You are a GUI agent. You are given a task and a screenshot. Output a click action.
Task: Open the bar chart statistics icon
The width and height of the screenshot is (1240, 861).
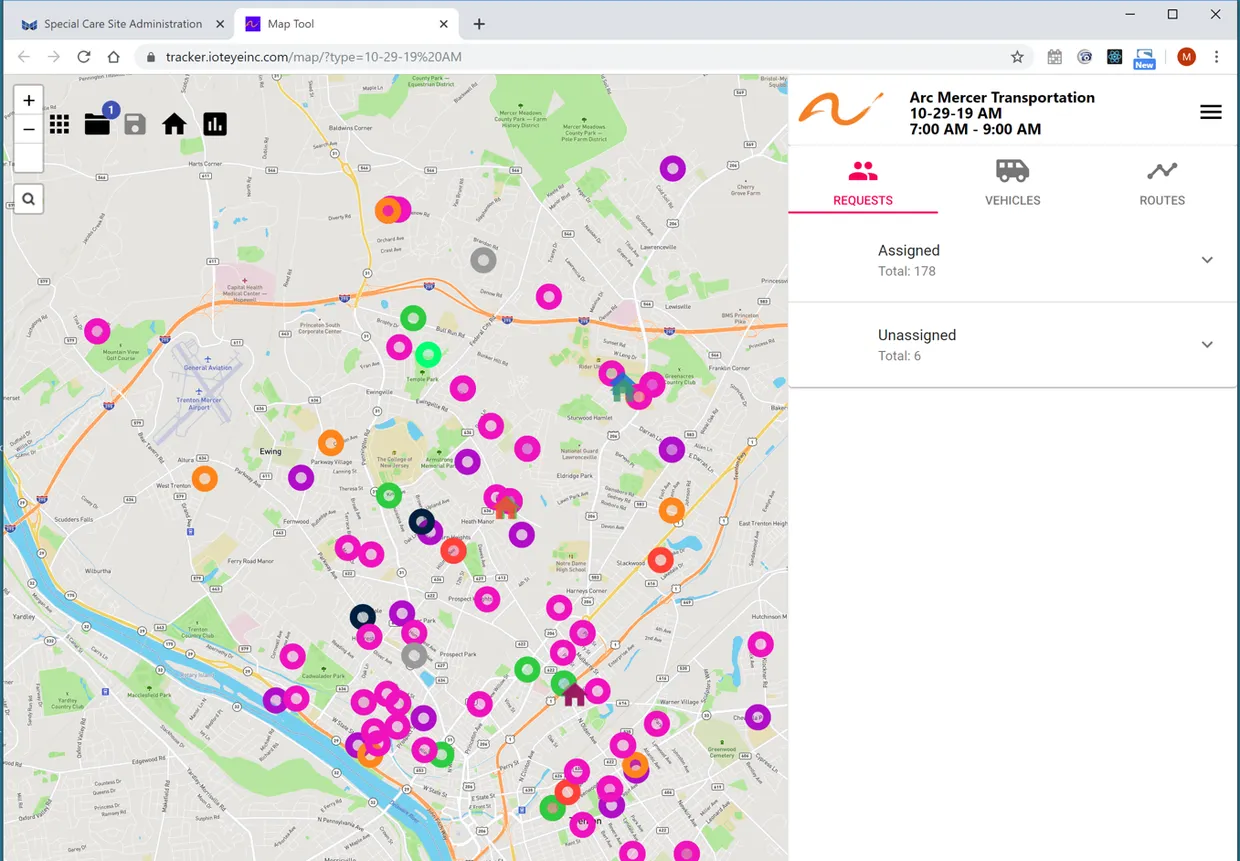215,124
